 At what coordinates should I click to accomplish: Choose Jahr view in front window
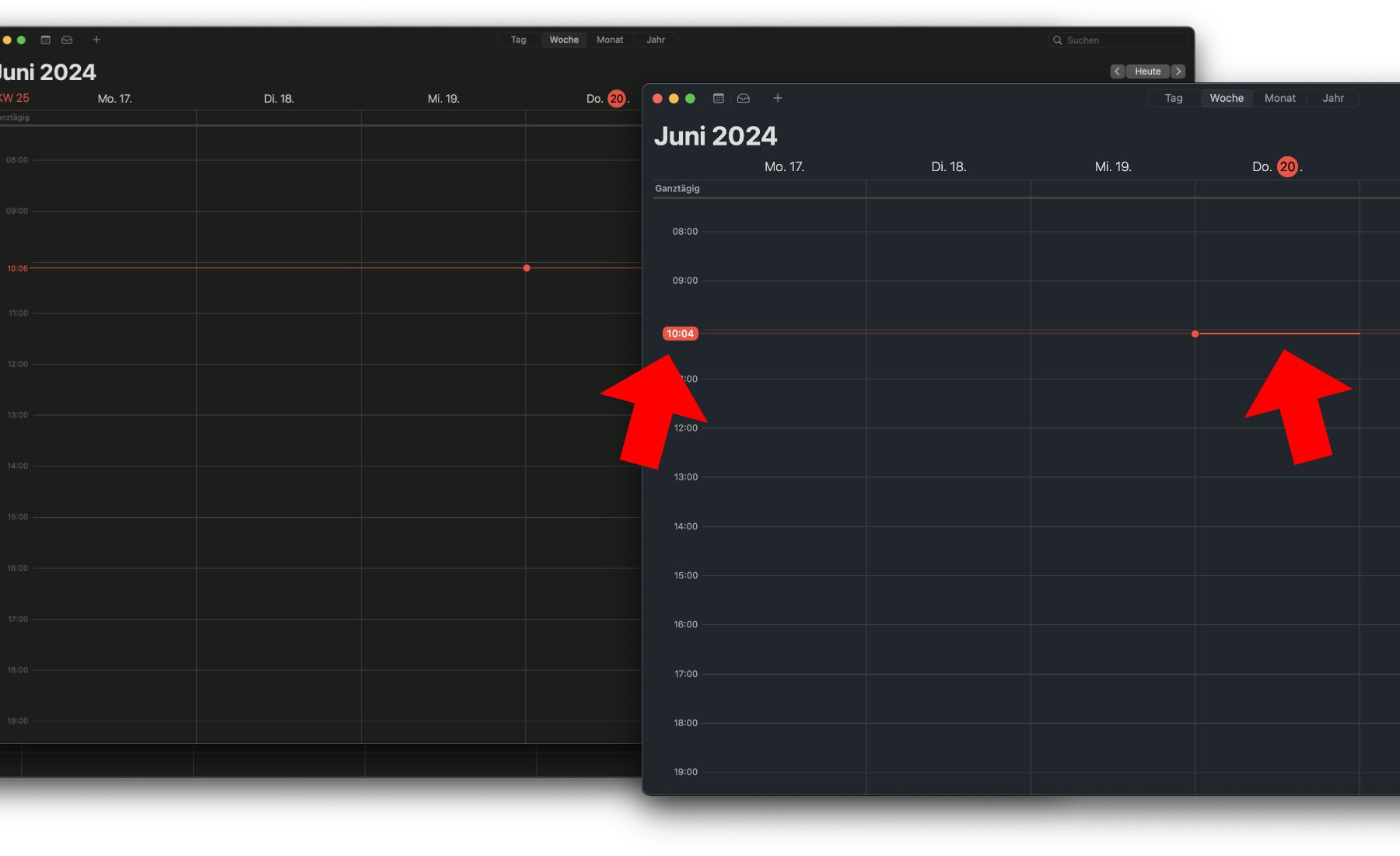click(x=1332, y=98)
